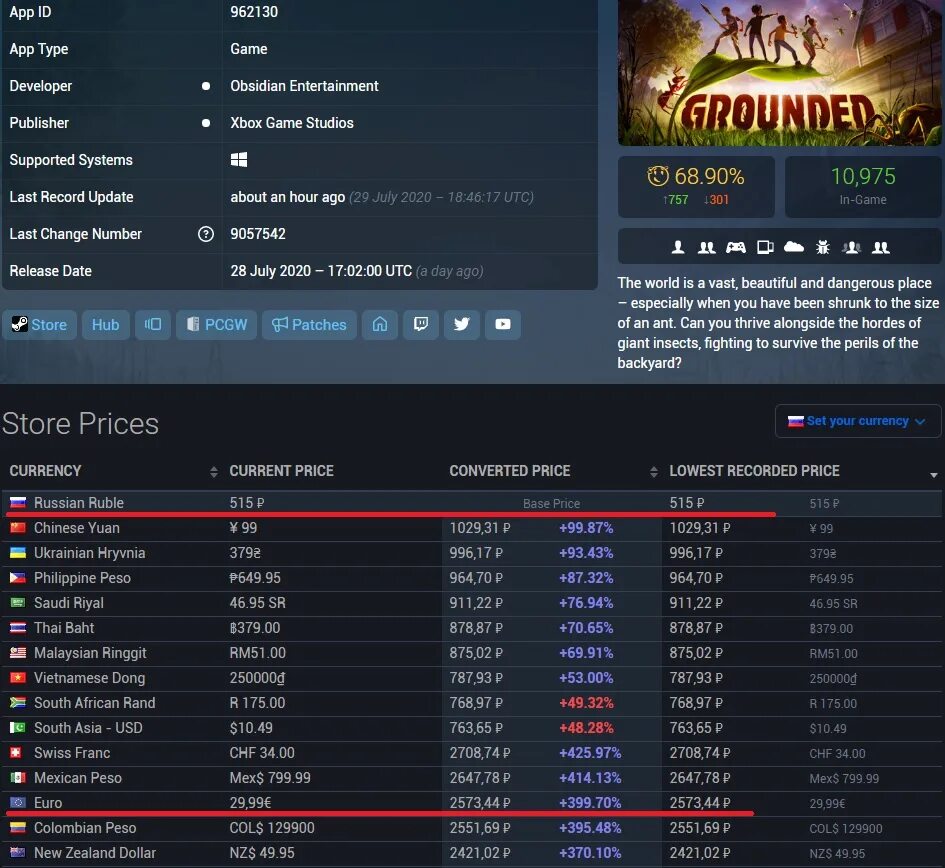Click the Steam Cloud feature icon
This screenshot has width=945, height=868.
[793, 246]
